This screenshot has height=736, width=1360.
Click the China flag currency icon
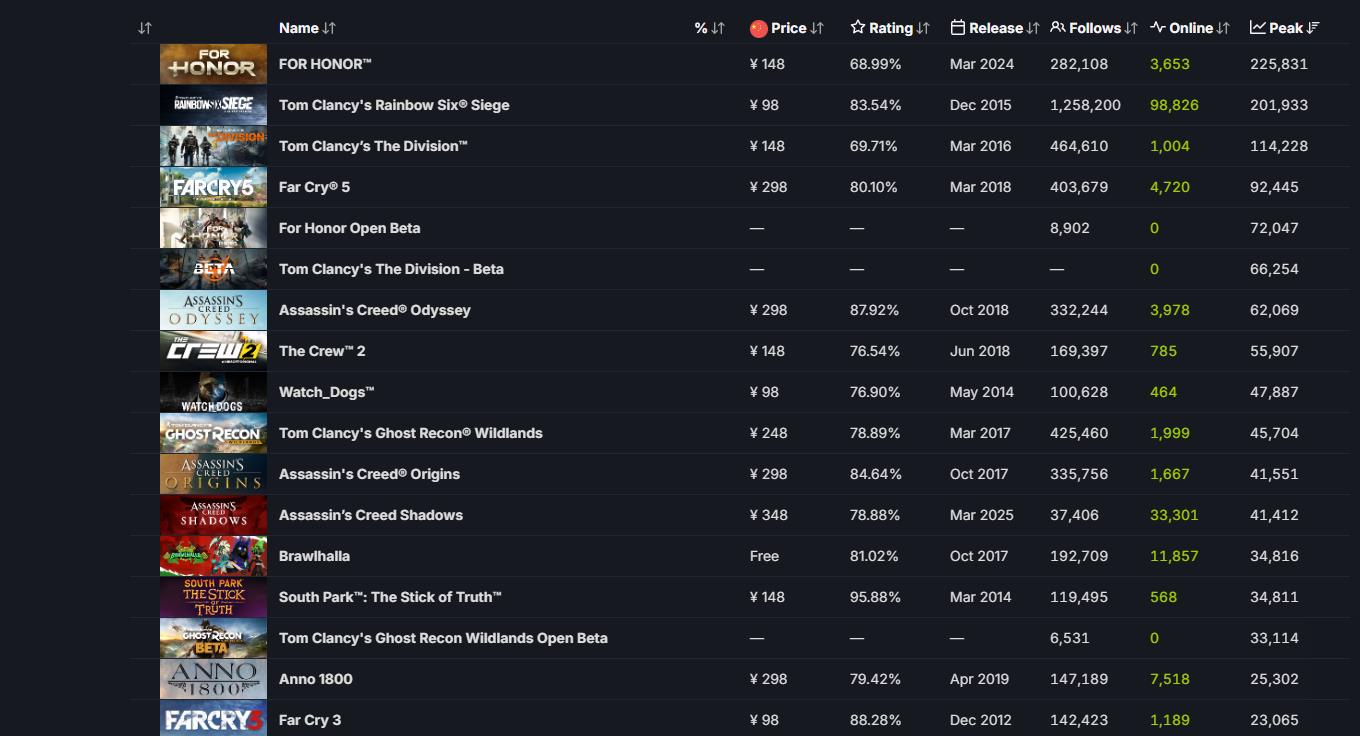click(758, 28)
